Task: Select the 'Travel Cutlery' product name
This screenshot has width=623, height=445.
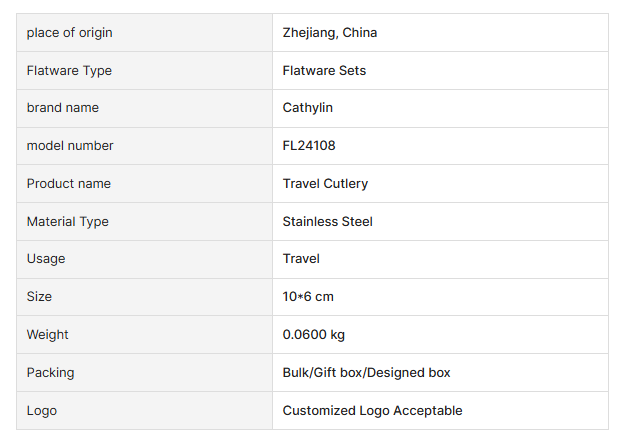Action: pyautogui.click(x=325, y=184)
